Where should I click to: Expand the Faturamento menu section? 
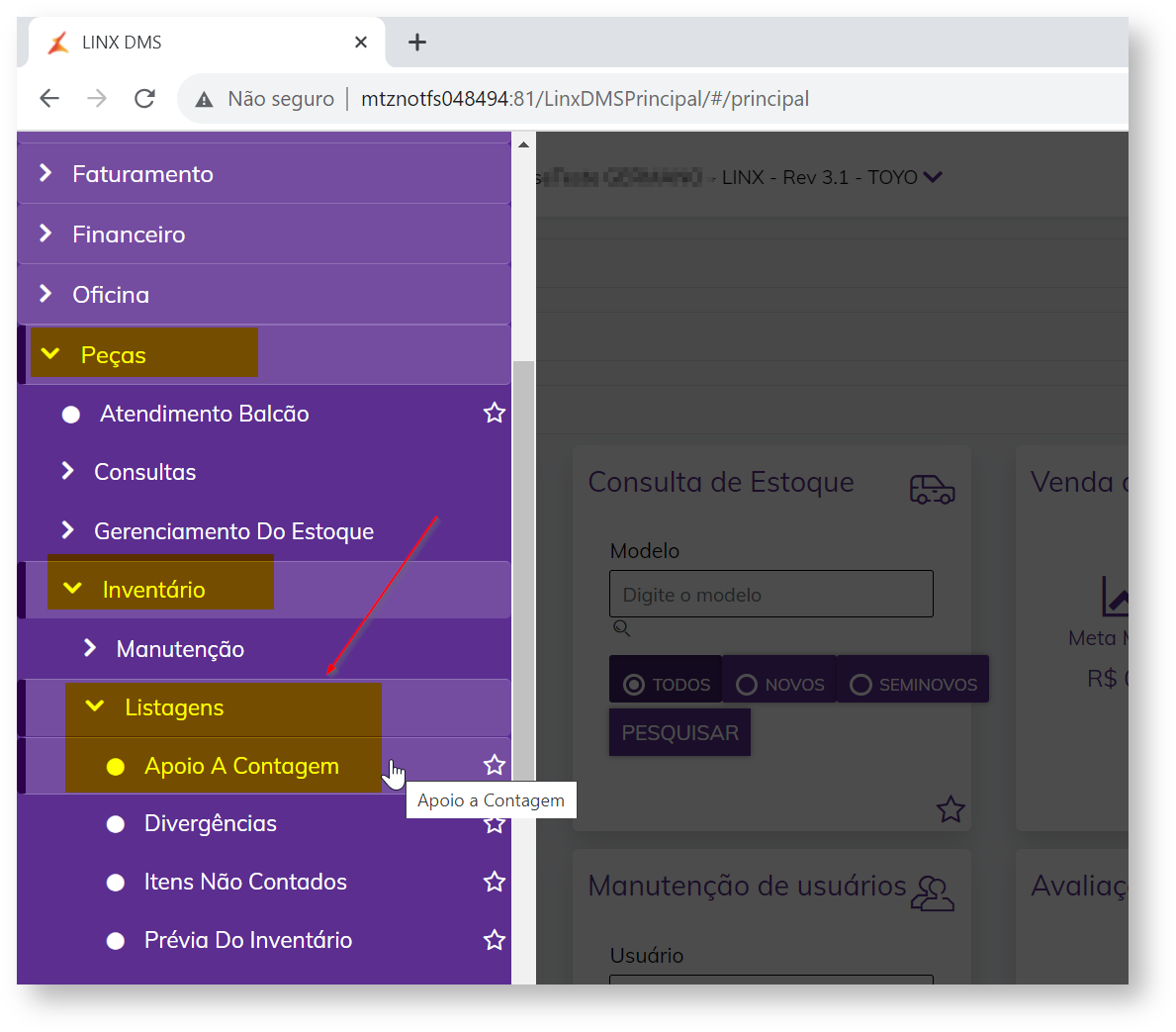point(264,174)
